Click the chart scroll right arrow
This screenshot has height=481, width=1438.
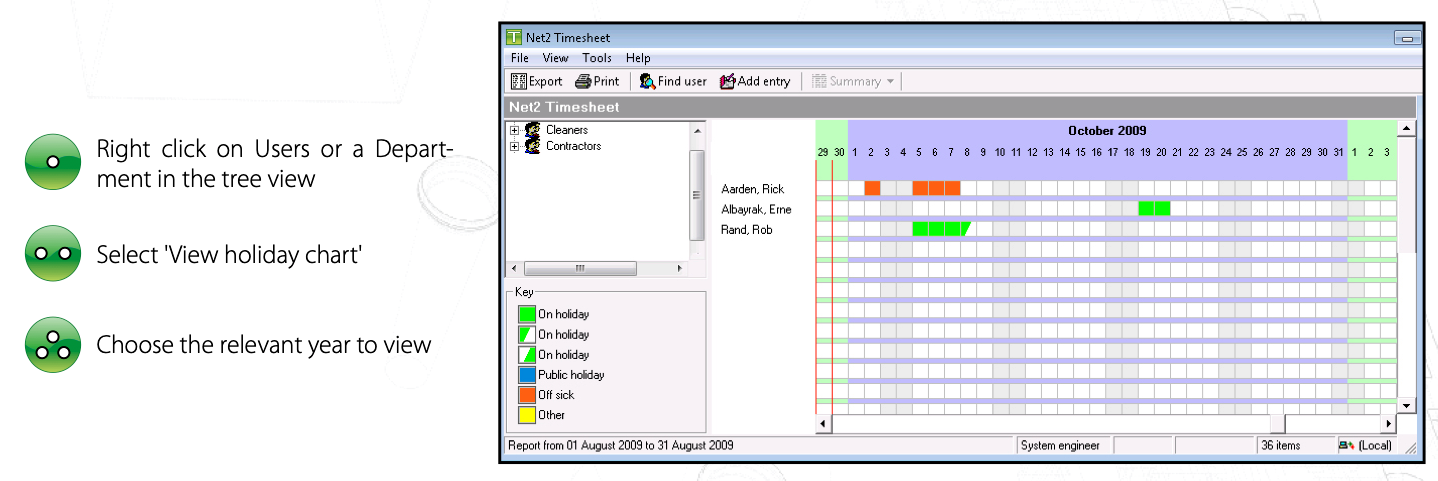pos(1388,424)
